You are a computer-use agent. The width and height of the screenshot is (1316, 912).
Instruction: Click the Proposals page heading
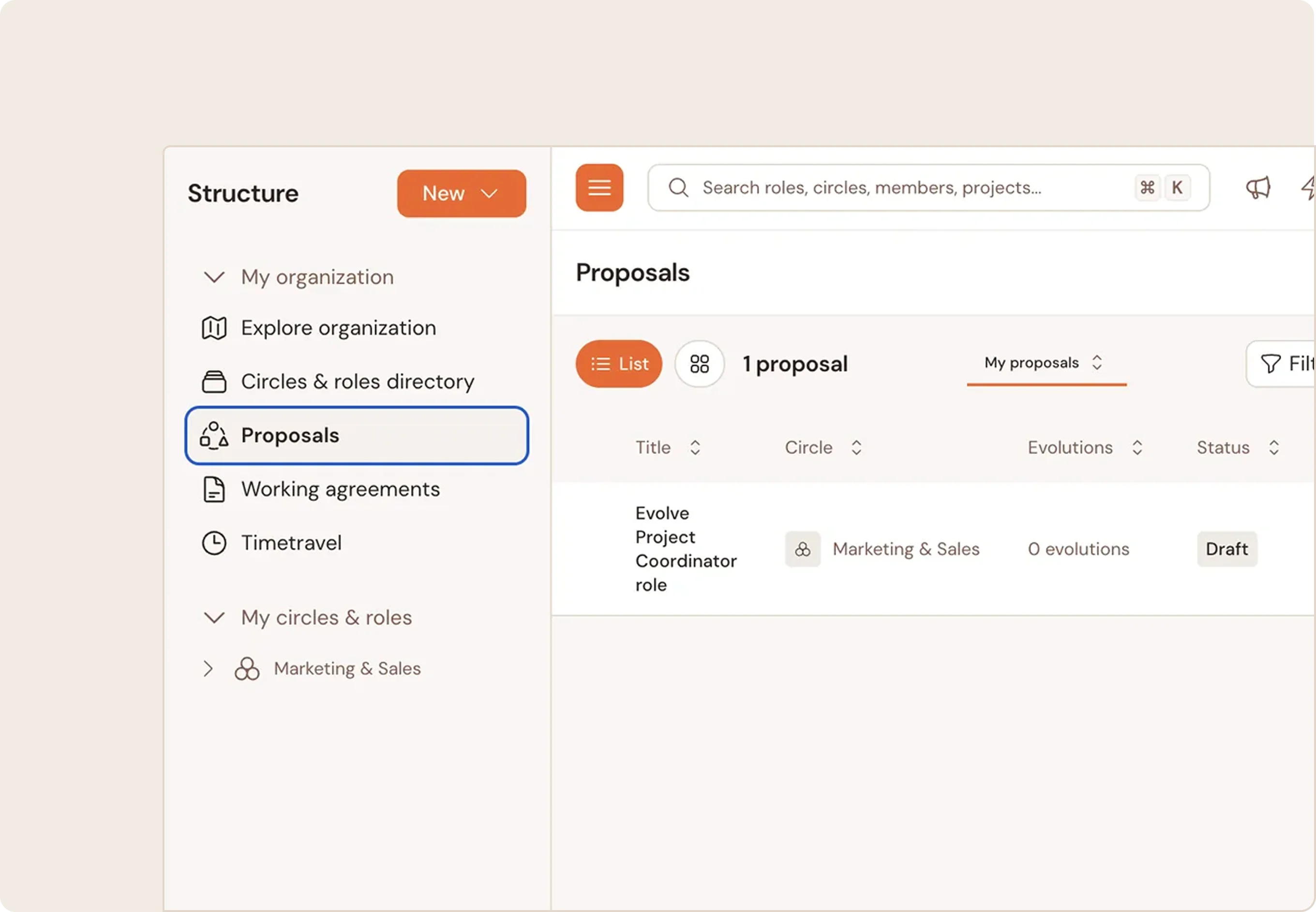(633, 273)
